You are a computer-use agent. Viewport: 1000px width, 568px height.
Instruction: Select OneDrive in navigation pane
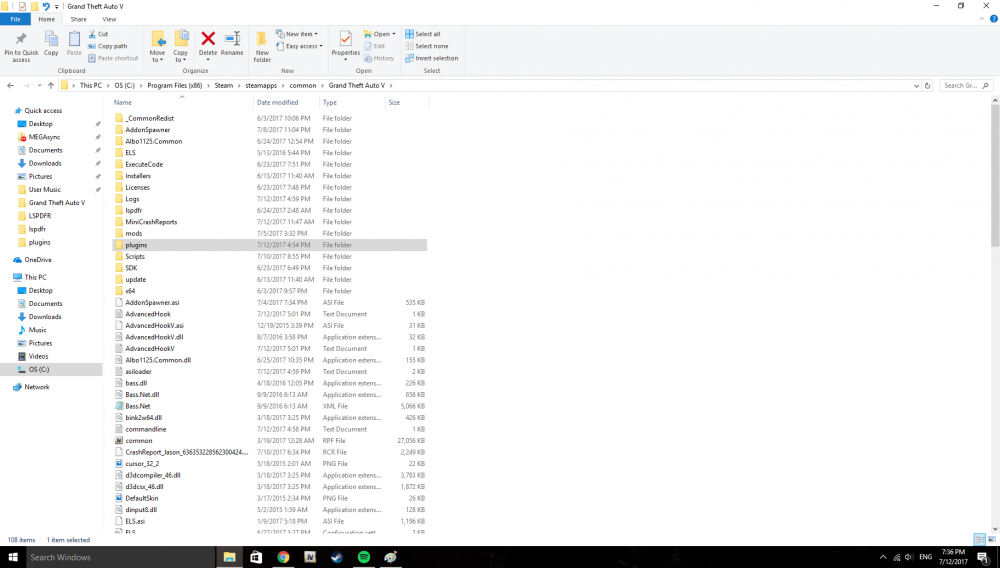point(38,259)
